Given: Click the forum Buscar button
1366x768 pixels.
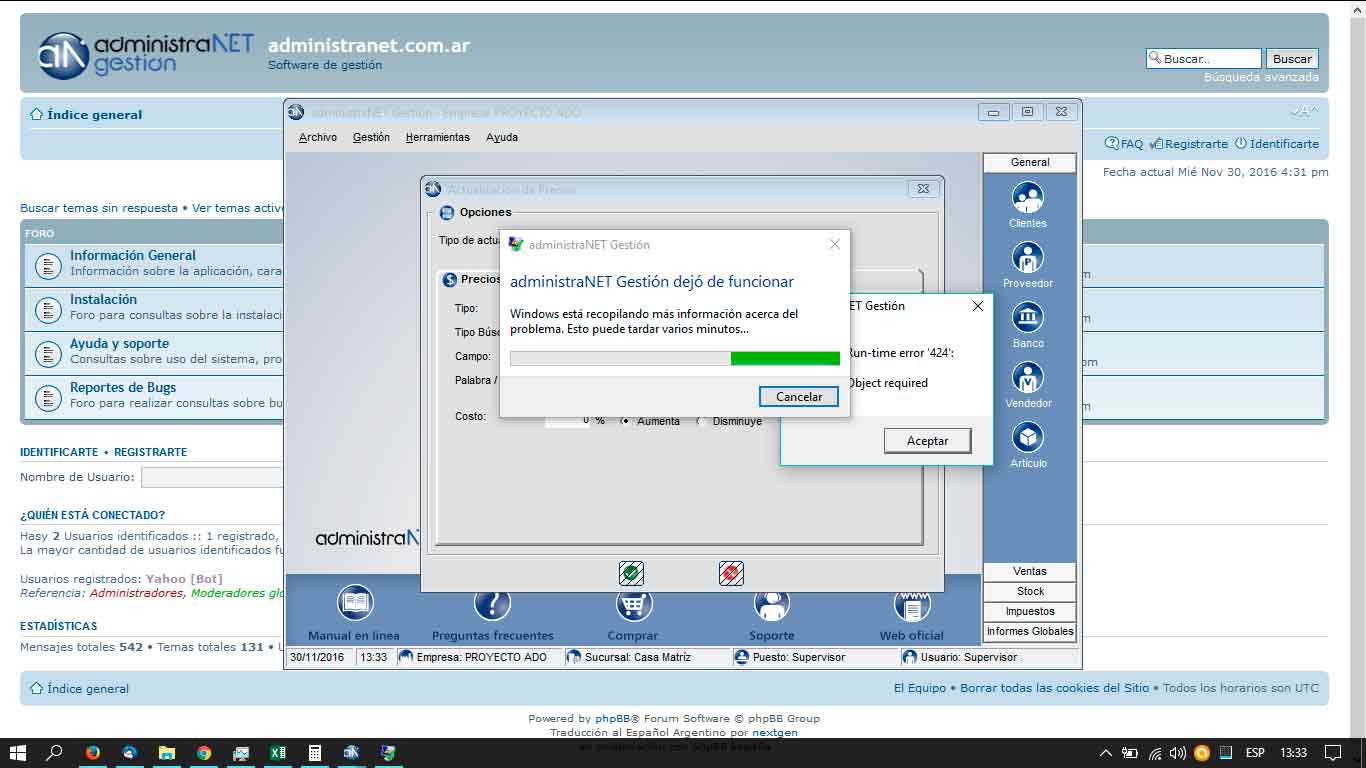Looking at the screenshot, I should coord(1292,59).
